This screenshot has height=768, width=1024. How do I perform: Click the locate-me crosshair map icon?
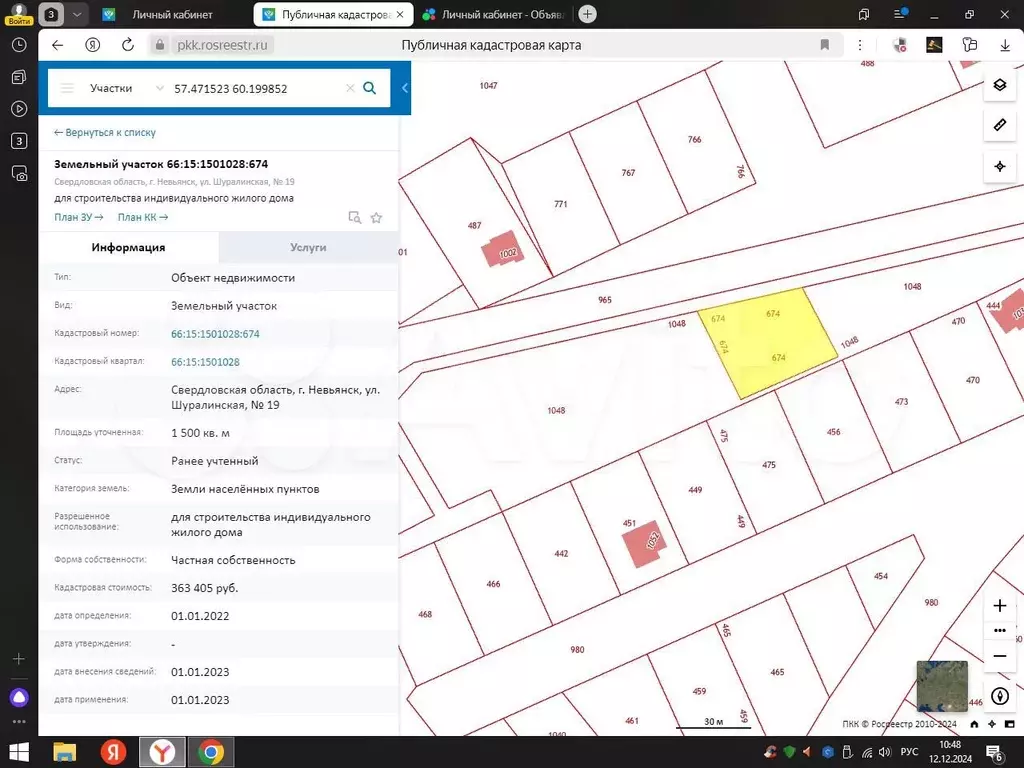[x=999, y=167]
